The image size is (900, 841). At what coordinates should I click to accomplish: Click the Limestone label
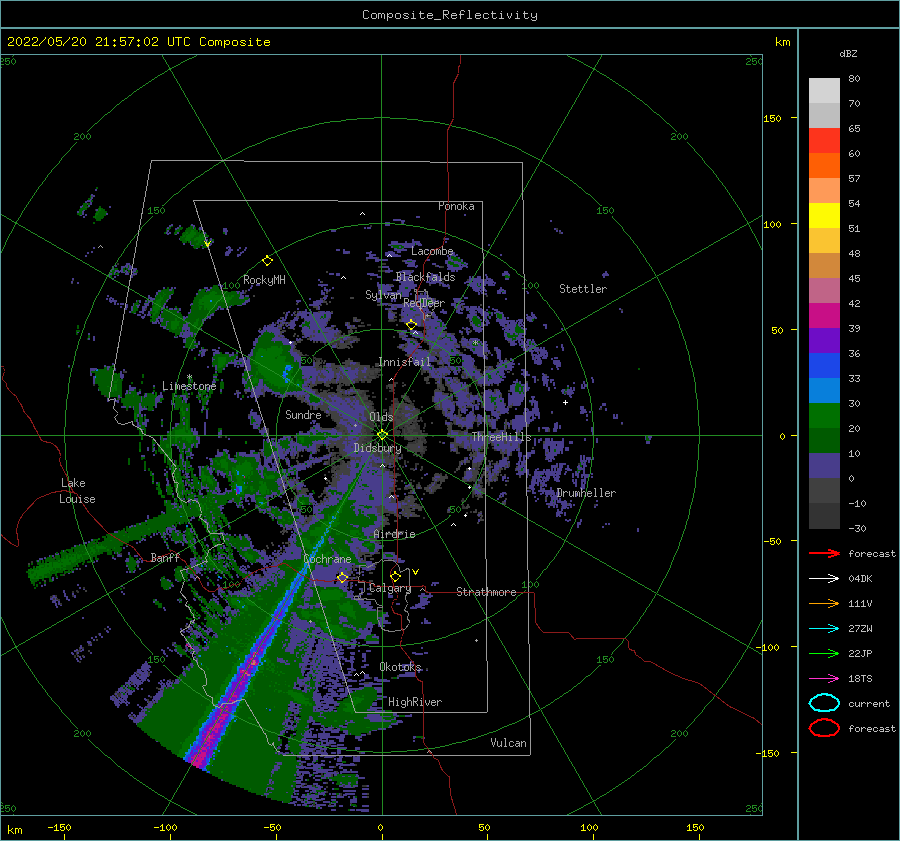[189, 386]
